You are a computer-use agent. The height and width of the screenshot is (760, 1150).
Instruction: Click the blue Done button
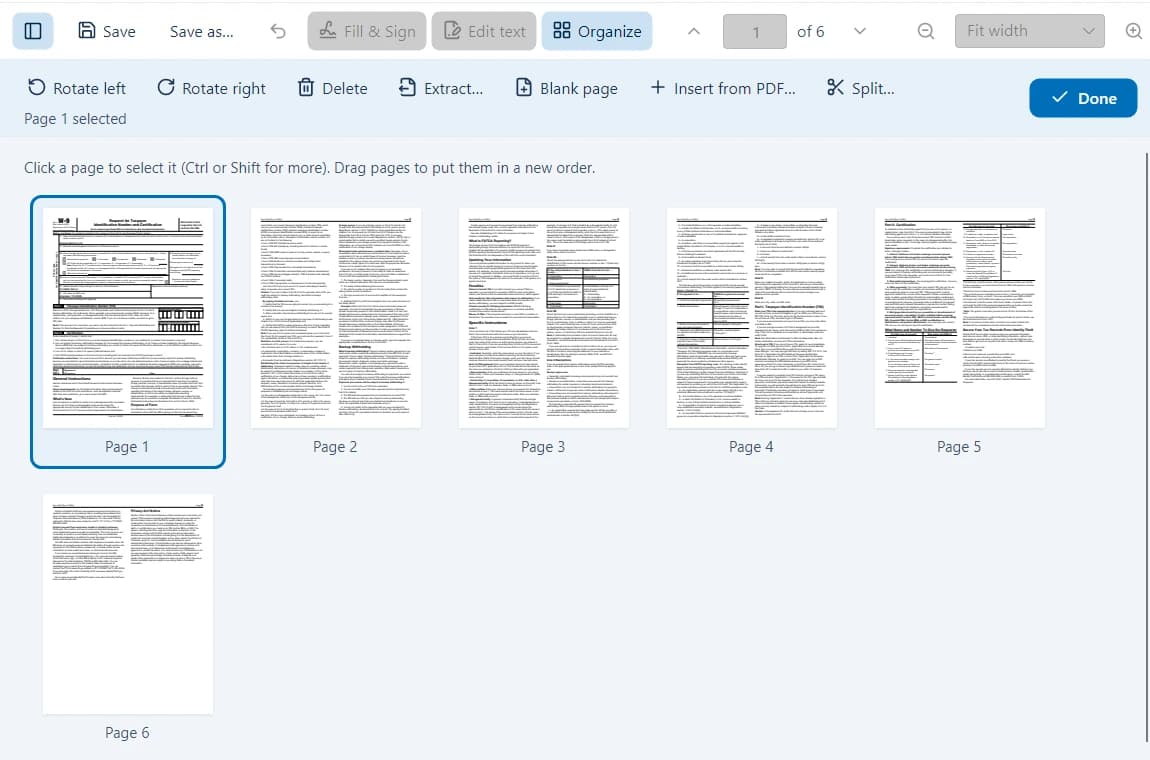point(1083,98)
